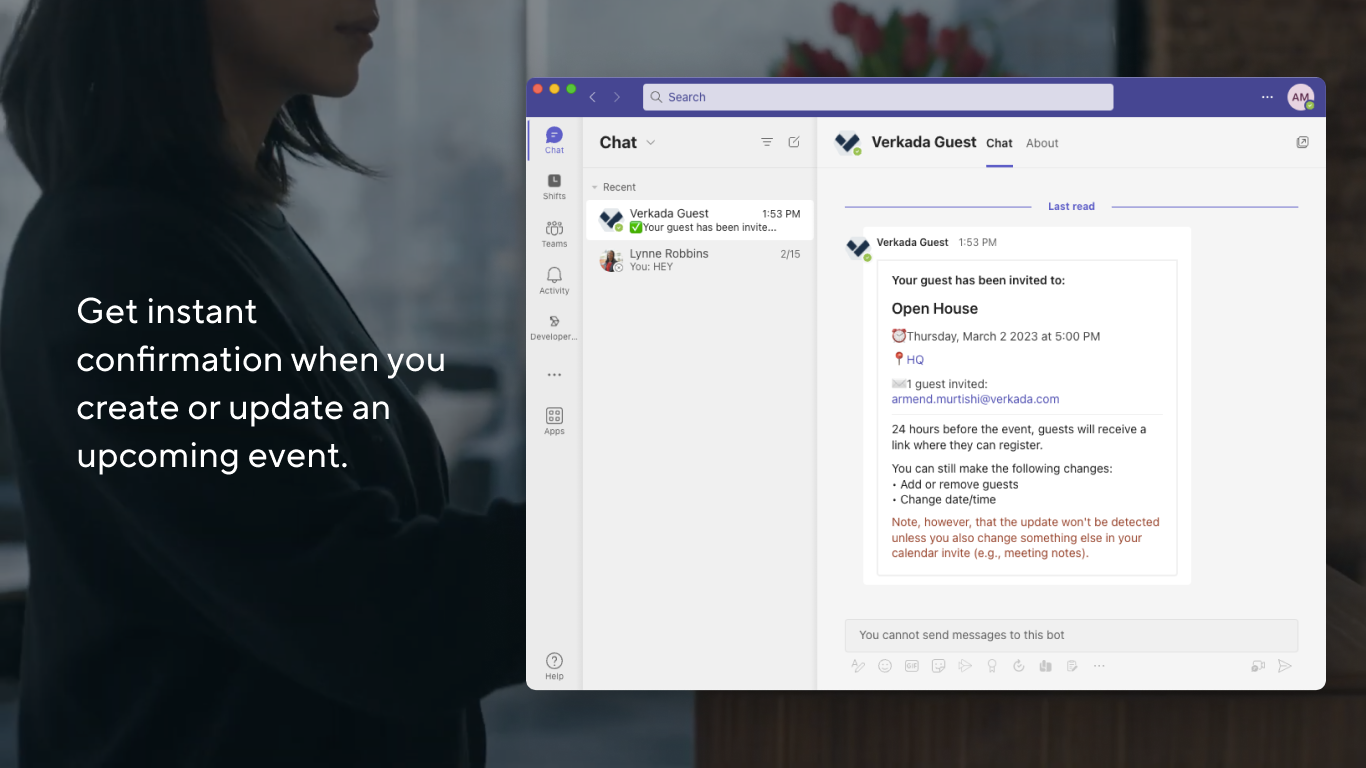
Task: Select the Lynne Robbins conversation
Action: click(699, 260)
